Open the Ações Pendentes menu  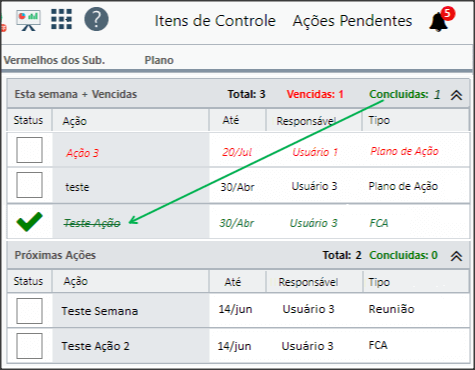coord(352,21)
